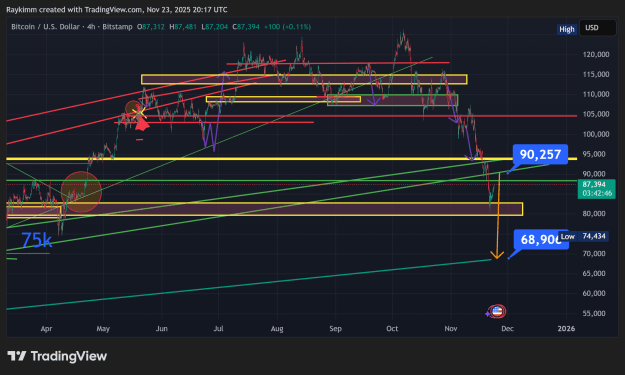Viewport: 625px width, 375px height.
Task: Click the 55,000 price axis label
Action: (x=594, y=313)
